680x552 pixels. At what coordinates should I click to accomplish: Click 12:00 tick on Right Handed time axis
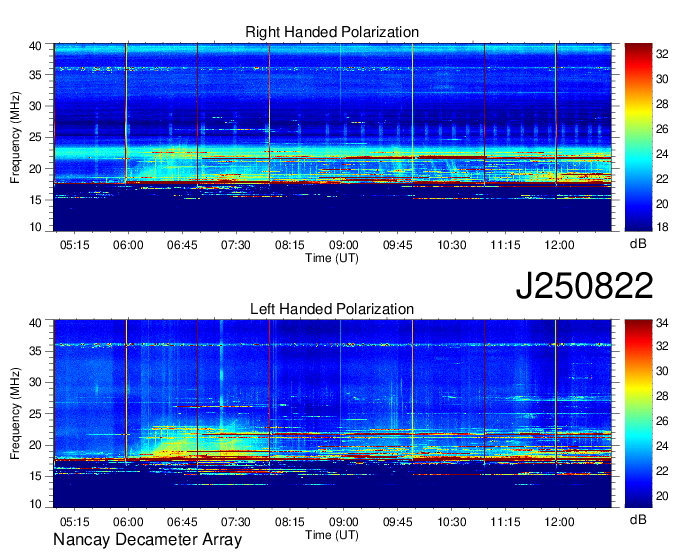559,245
